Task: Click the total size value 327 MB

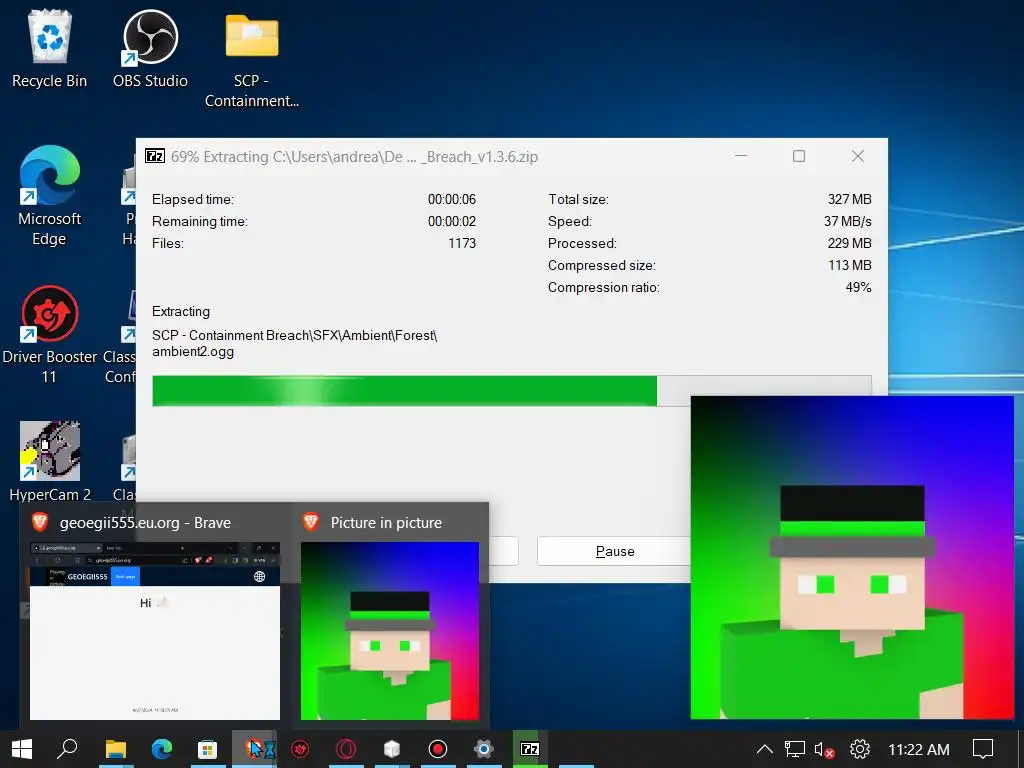Action: point(849,199)
